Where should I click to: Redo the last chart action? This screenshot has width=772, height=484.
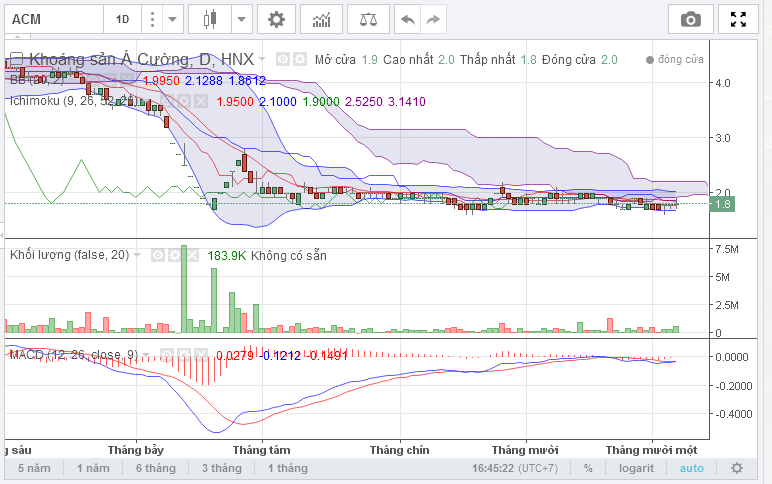click(x=433, y=20)
